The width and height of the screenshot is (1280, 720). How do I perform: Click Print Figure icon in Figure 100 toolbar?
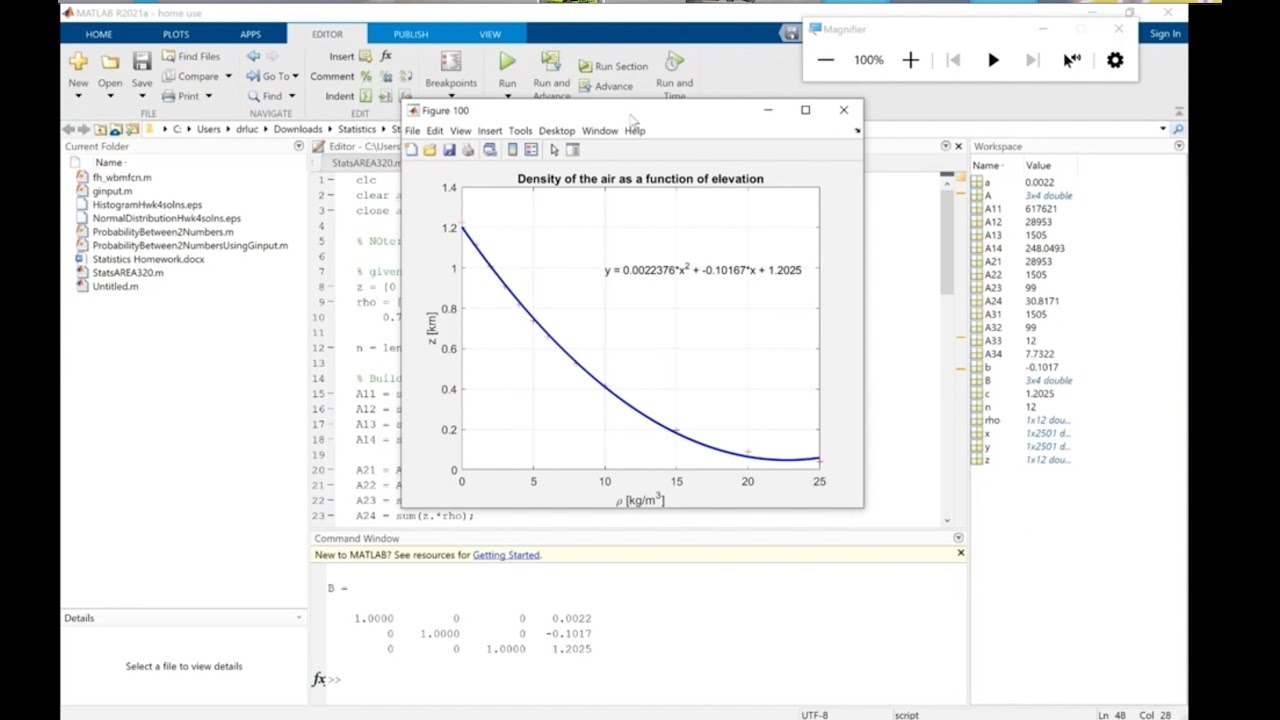[x=468, y=150]
